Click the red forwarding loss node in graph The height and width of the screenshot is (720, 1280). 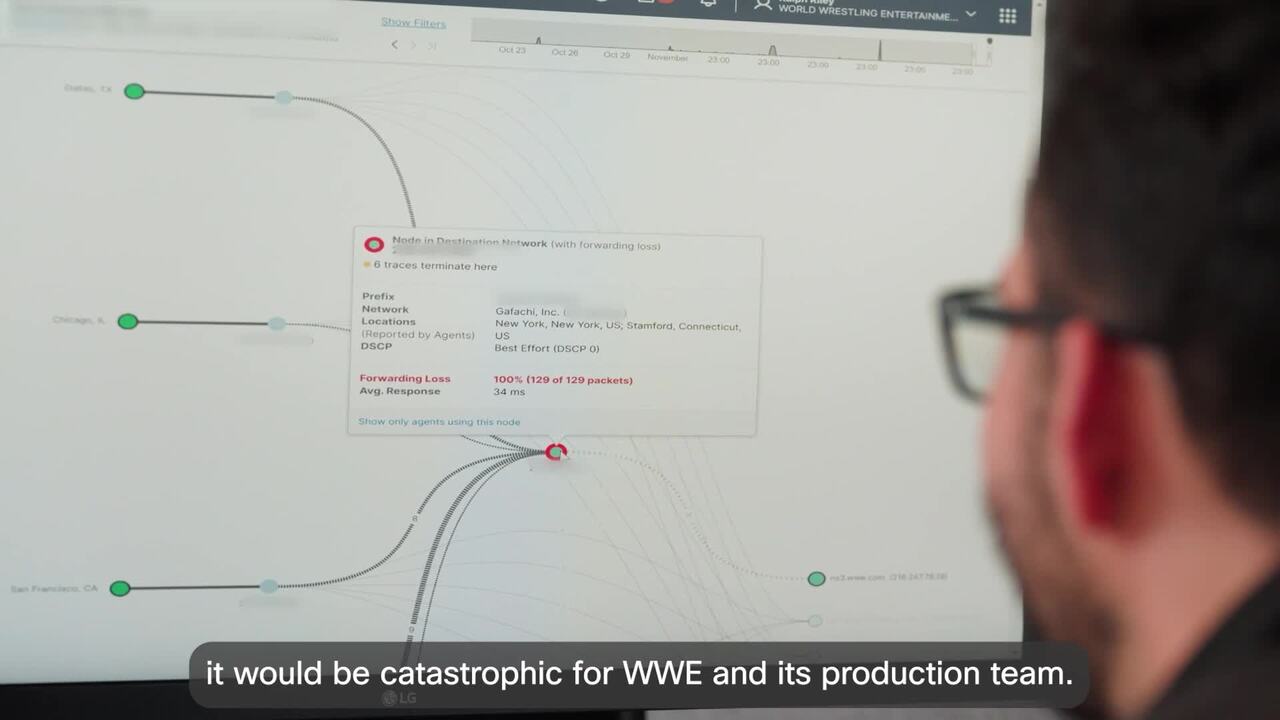(556, 452)
